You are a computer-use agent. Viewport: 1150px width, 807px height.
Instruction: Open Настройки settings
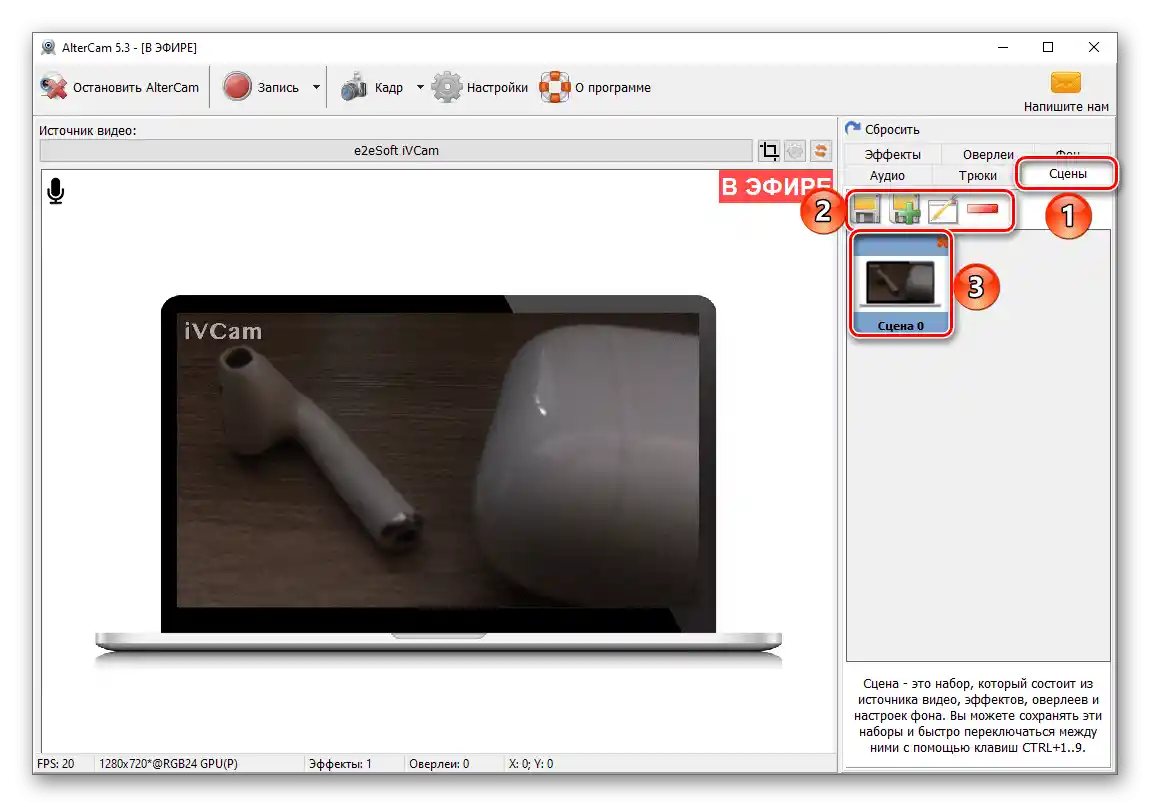coord(480,87)
